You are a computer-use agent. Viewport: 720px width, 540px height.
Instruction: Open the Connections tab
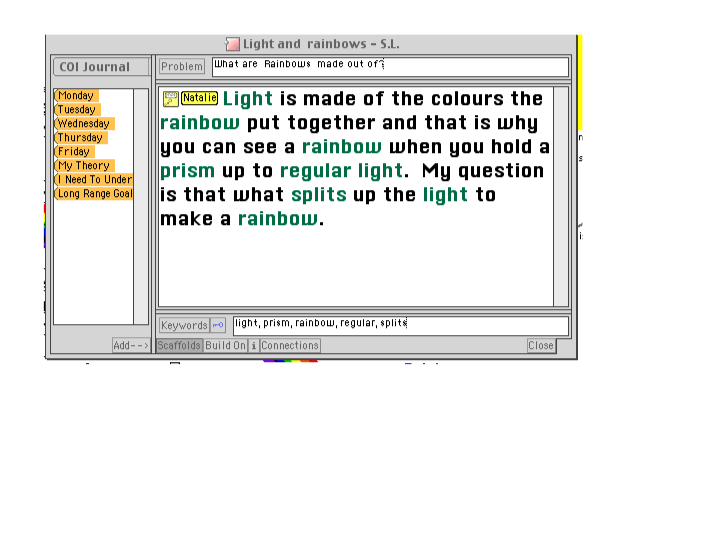click(290, 345)
